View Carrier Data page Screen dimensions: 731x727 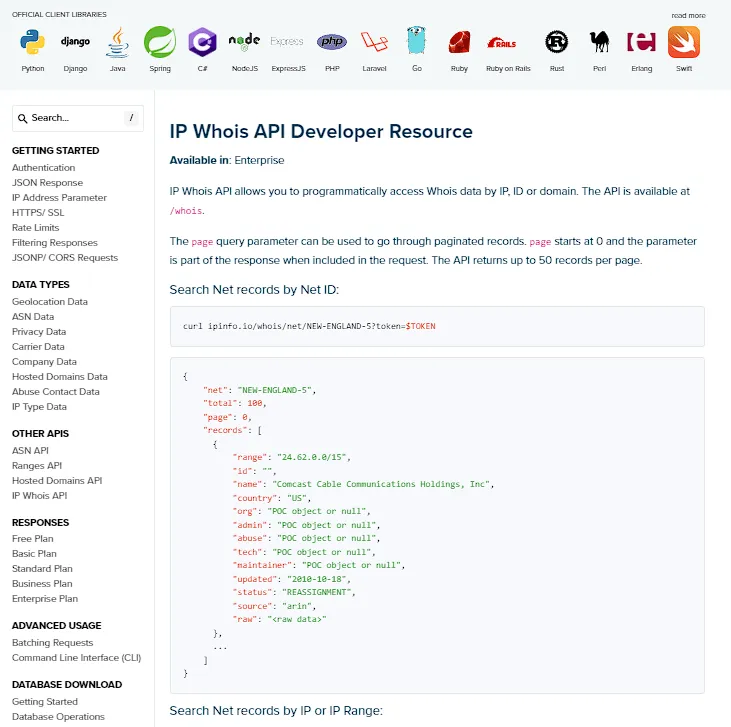tap(38, 346)
